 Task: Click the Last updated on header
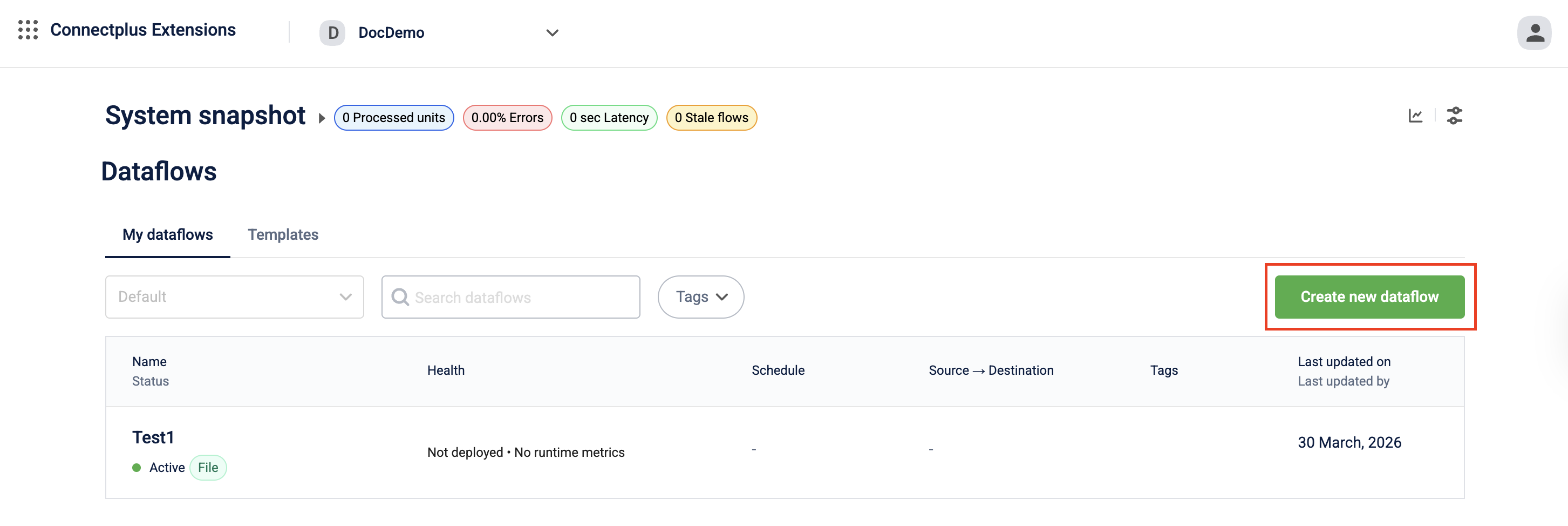(1344, 361)
